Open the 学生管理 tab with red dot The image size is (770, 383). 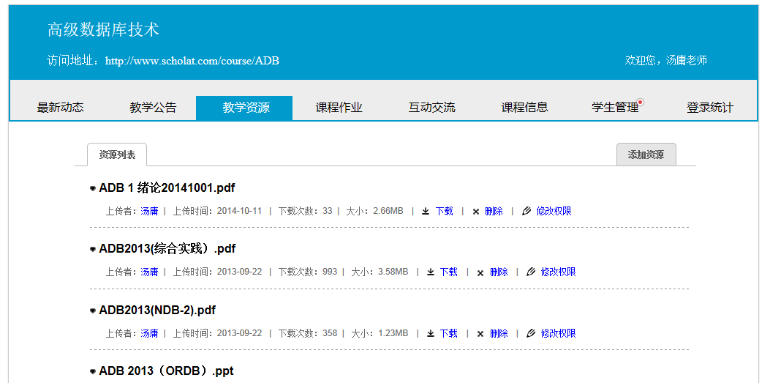615,108
